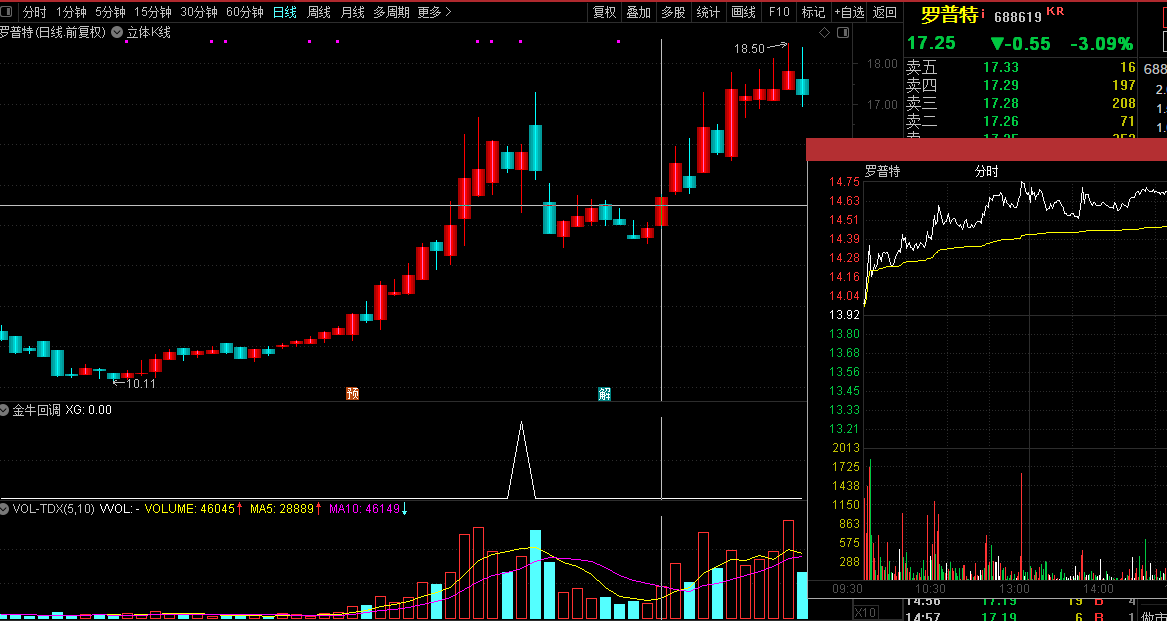
Task: Open the F10 company info
Action: tap(778, 12)
